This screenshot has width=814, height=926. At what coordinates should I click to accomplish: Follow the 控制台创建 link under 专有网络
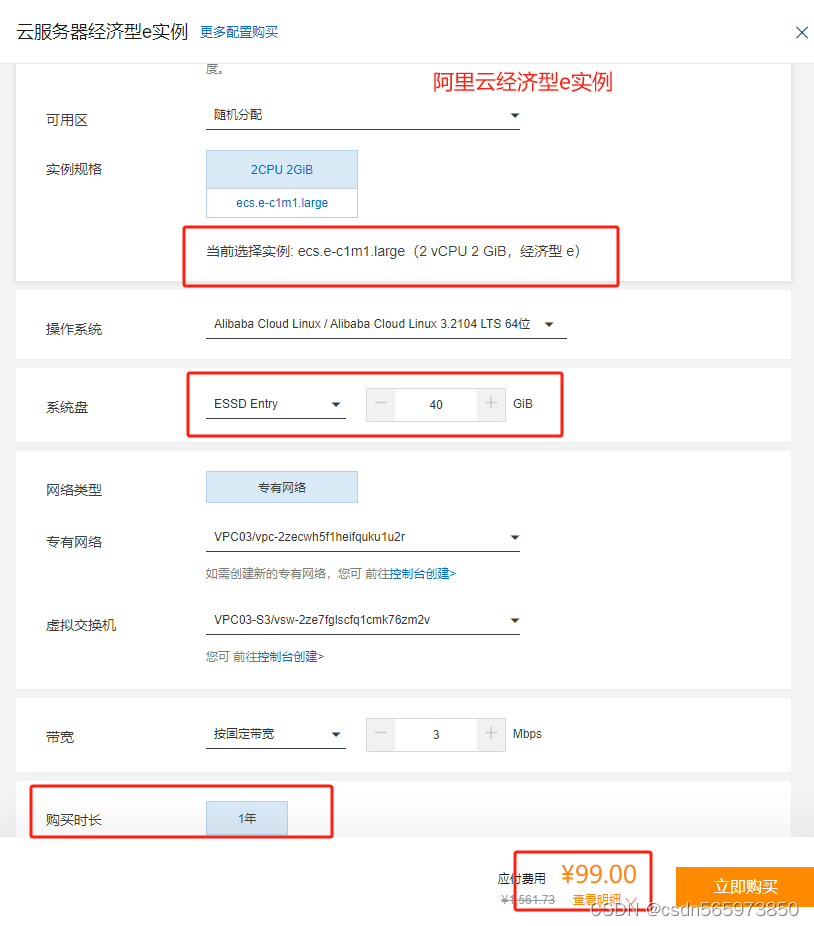422,573
